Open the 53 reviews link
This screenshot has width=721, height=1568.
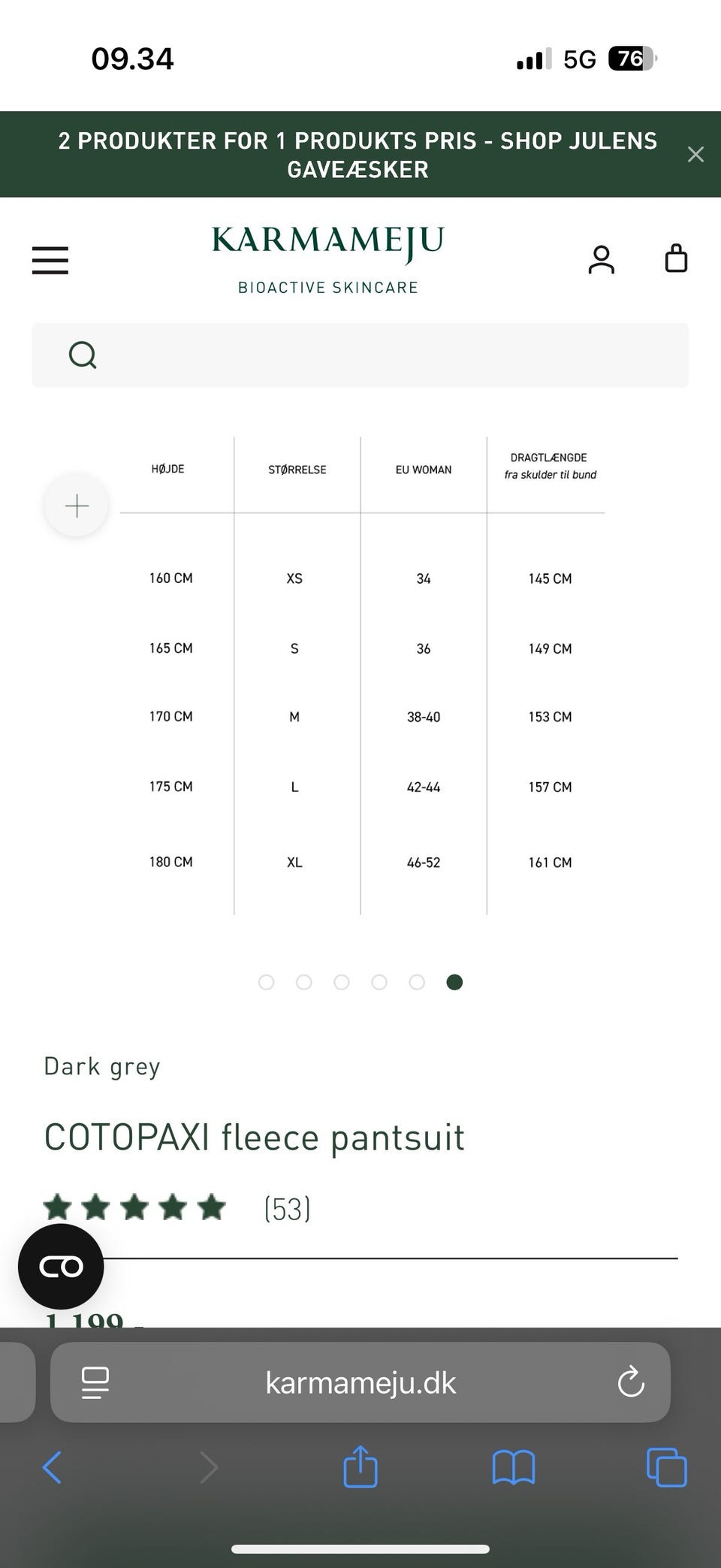tap(287, 1209)
